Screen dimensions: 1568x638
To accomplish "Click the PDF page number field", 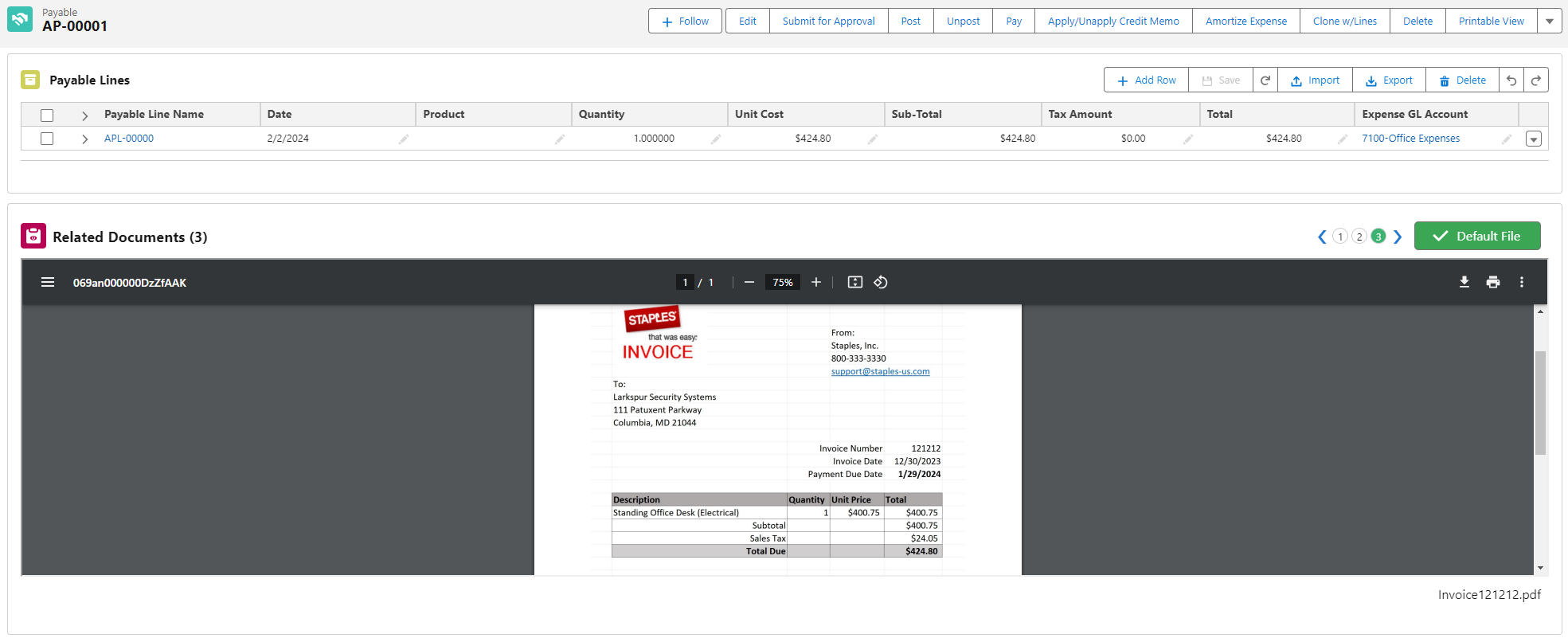I will click(685, 282).
